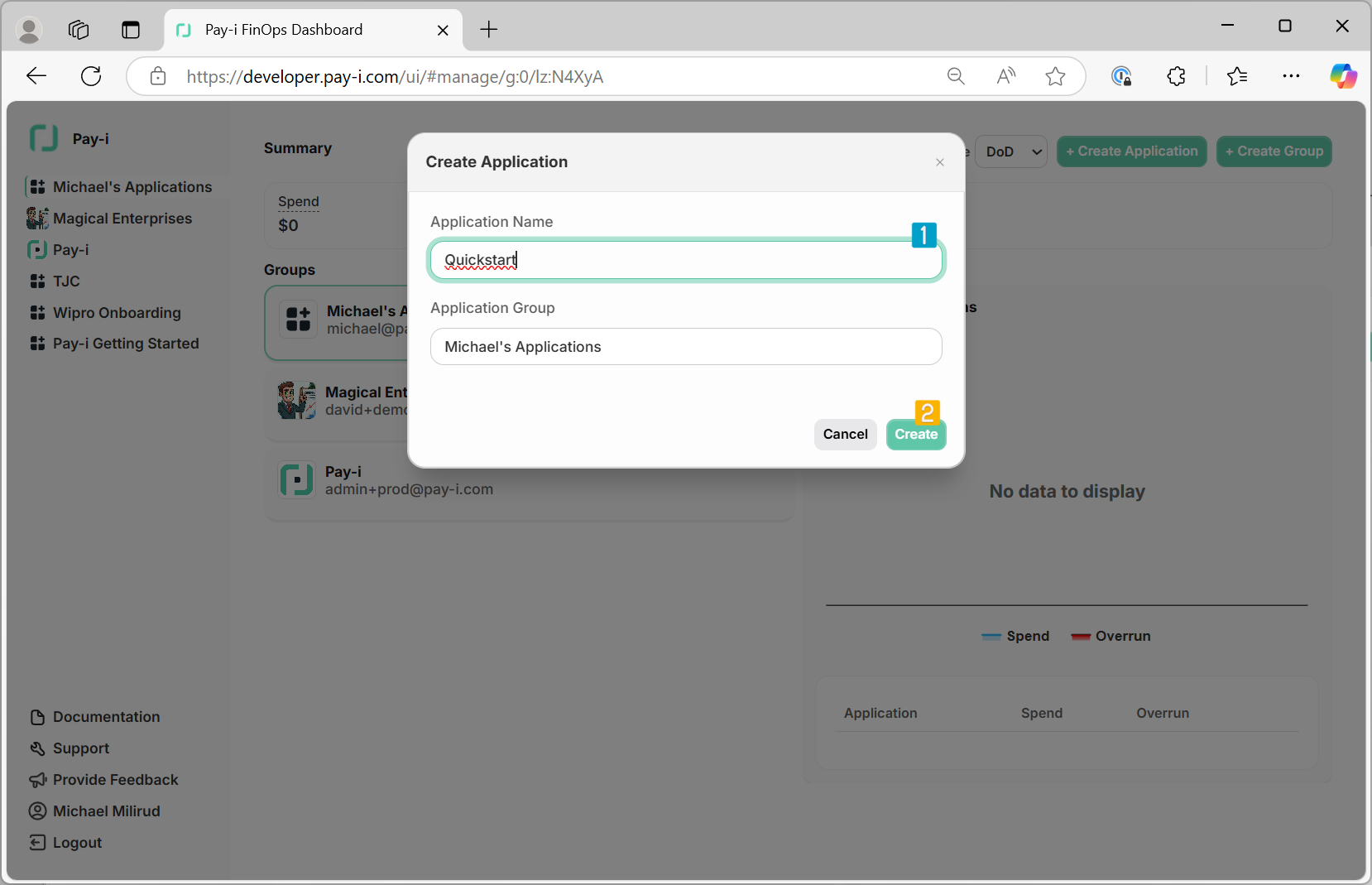Click the browser profile avatar icon
Image resolution: width=1372 pixels, height=885 pixels.
pos(29,30)
